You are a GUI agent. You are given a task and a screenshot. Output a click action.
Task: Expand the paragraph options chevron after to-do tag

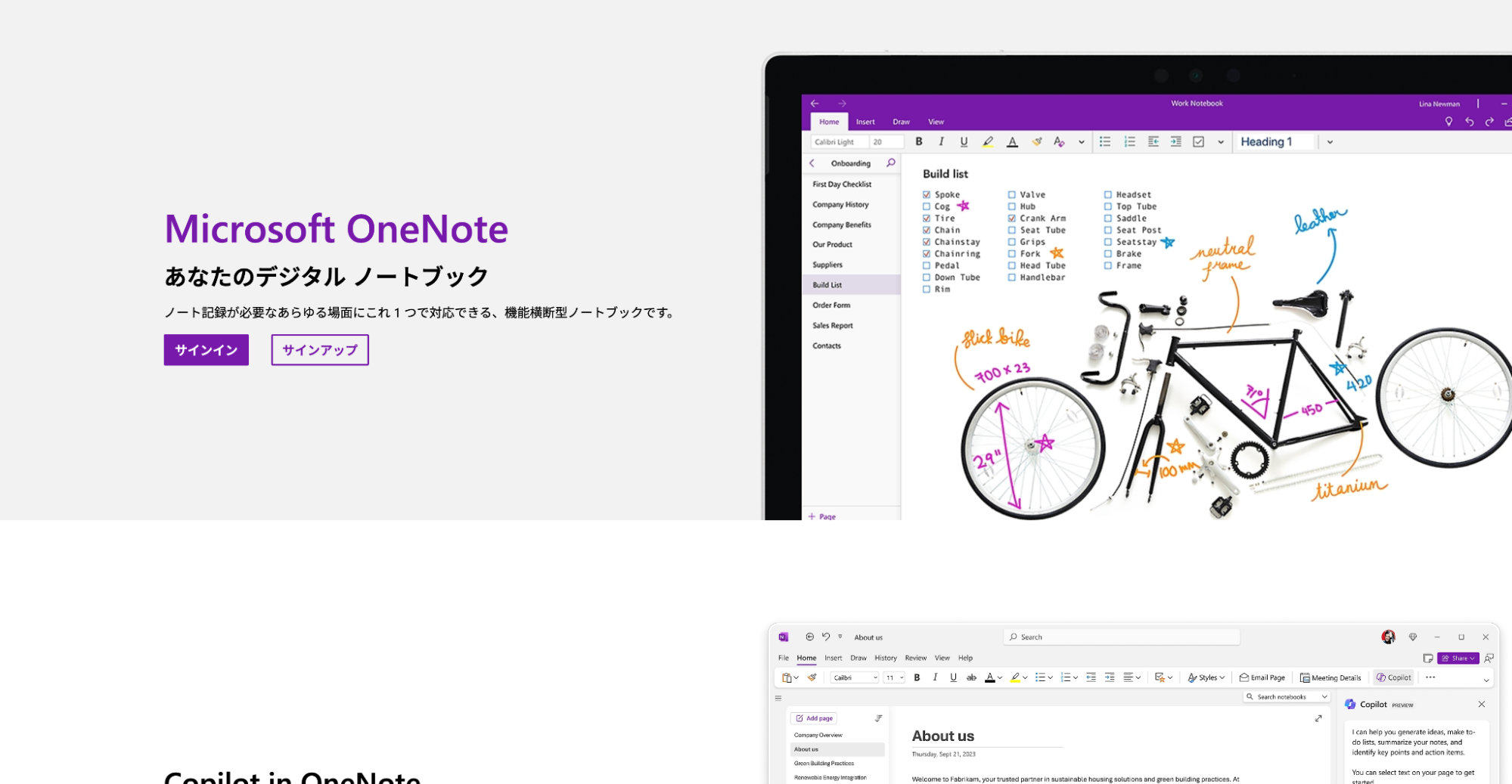pyautogui.click(x=1221, y=142)
